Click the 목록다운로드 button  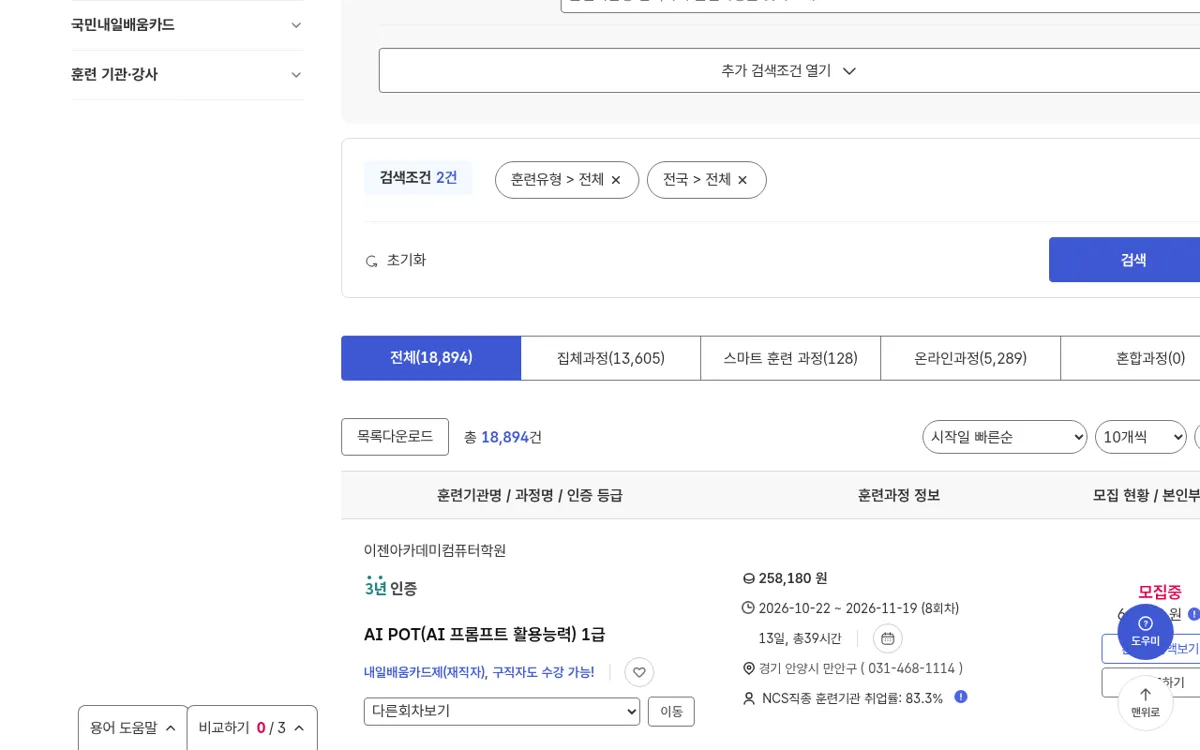pyautogui.click(x=395, y=437)
